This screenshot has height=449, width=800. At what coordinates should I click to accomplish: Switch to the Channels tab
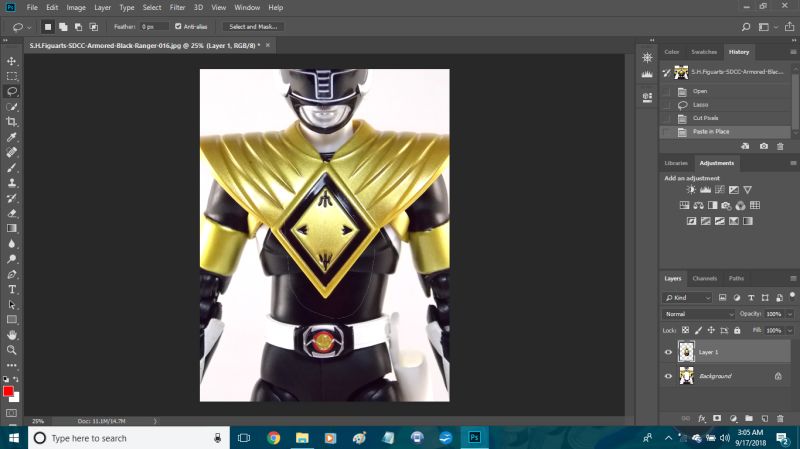coord(704,279)
